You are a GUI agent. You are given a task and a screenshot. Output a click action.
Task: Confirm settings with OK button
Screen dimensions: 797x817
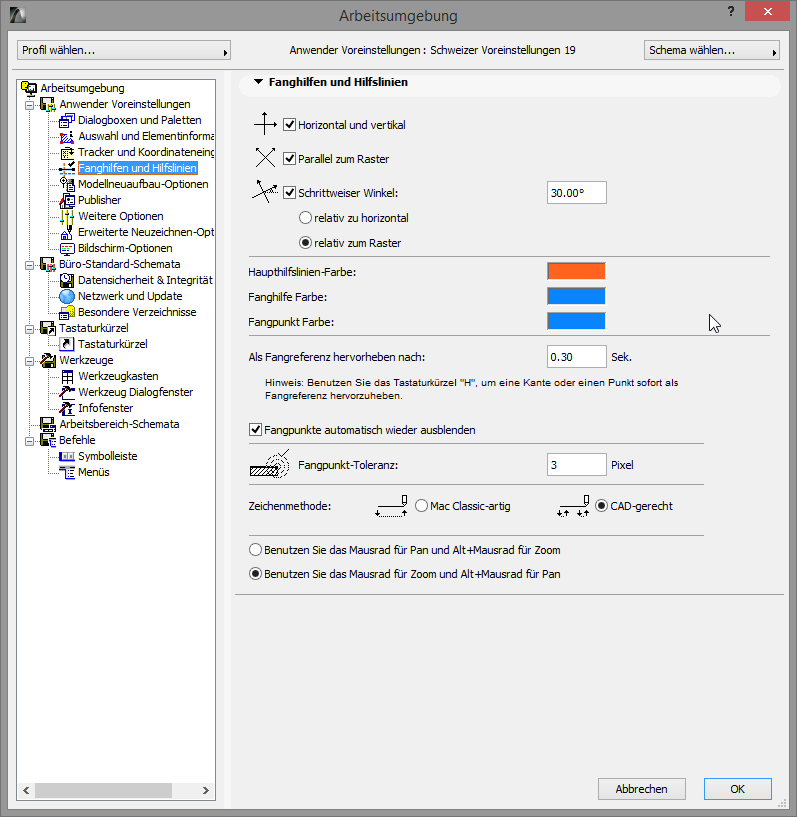click(x=738, y=789)
